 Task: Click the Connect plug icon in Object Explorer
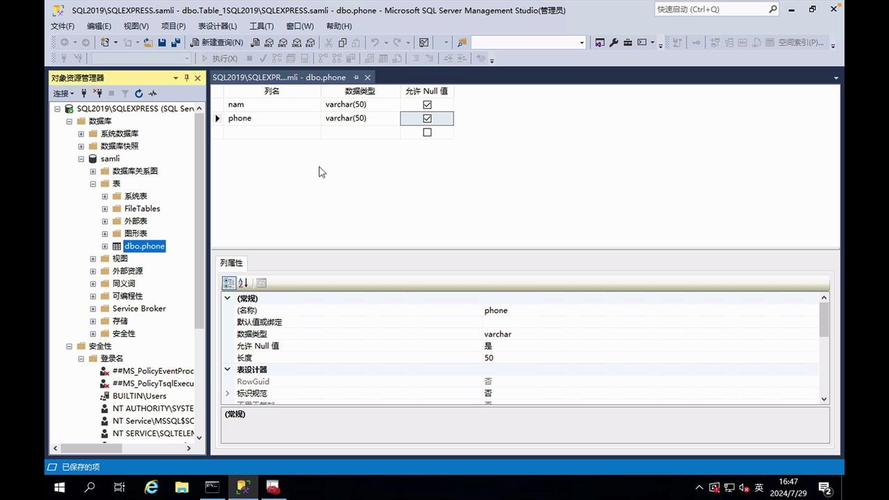[84, 93]
